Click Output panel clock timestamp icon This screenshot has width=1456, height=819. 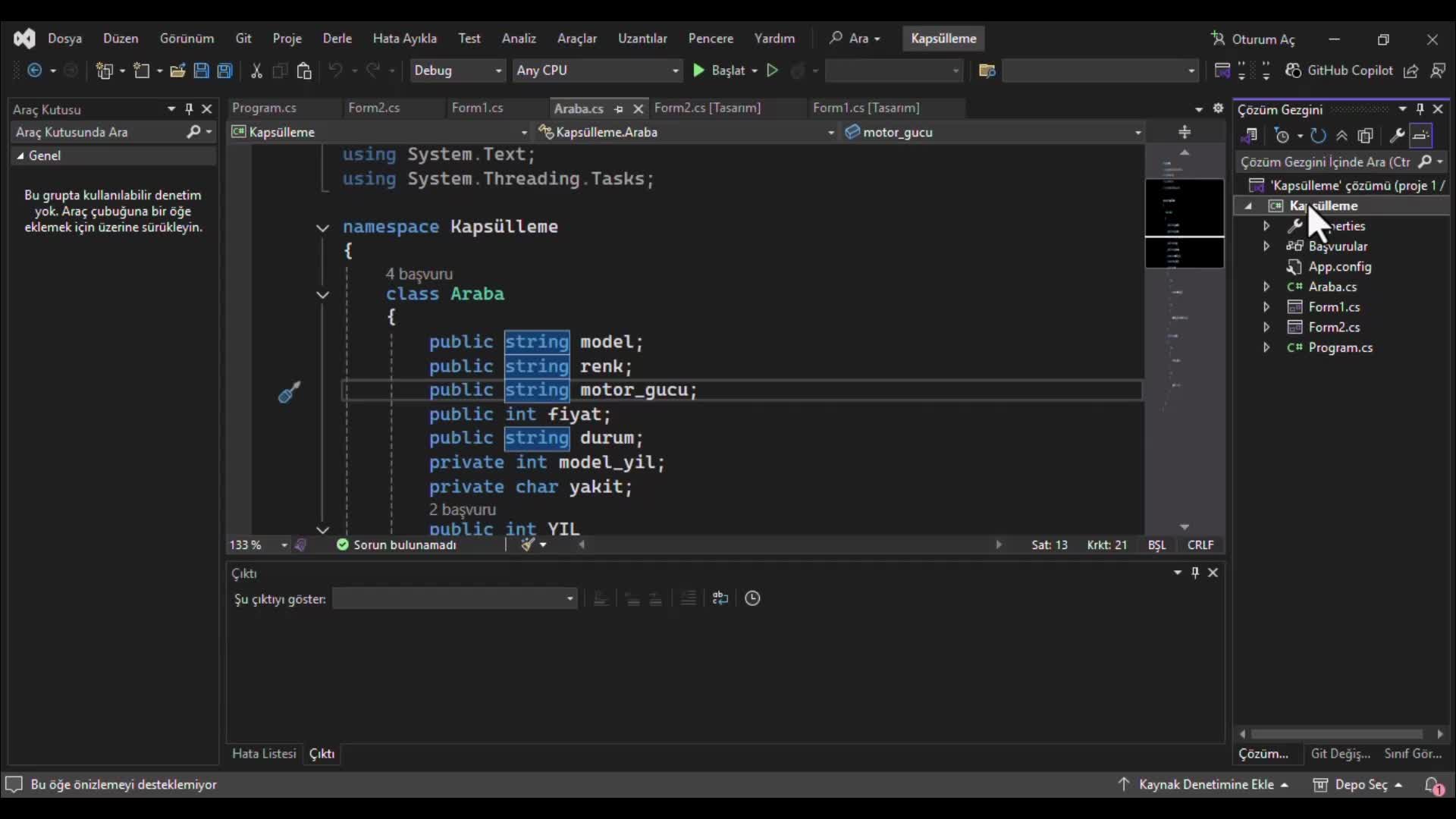tap(752, 598)
